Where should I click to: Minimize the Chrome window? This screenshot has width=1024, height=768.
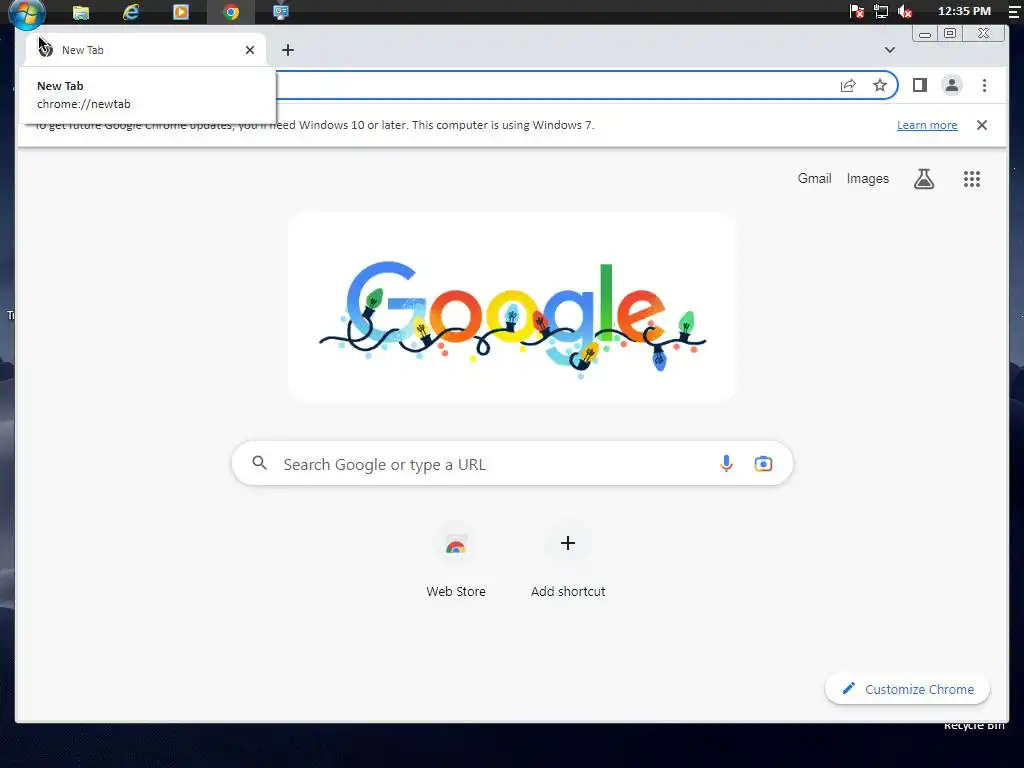coord(925,33)
